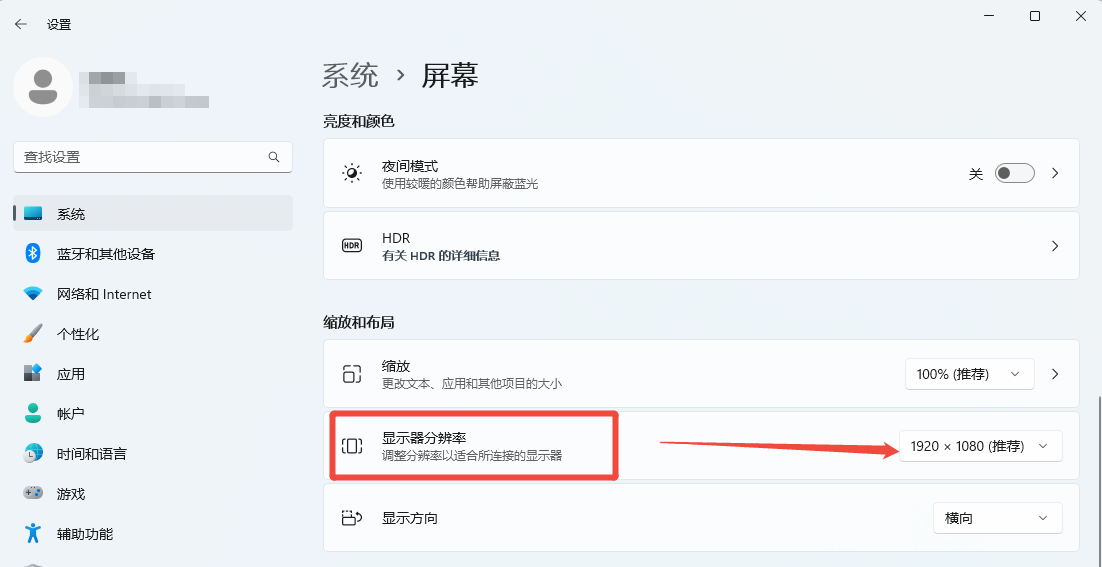The width and height of the screenshot is (1102, 567).
Task: Click the user profile avatar
Action: 43,86
